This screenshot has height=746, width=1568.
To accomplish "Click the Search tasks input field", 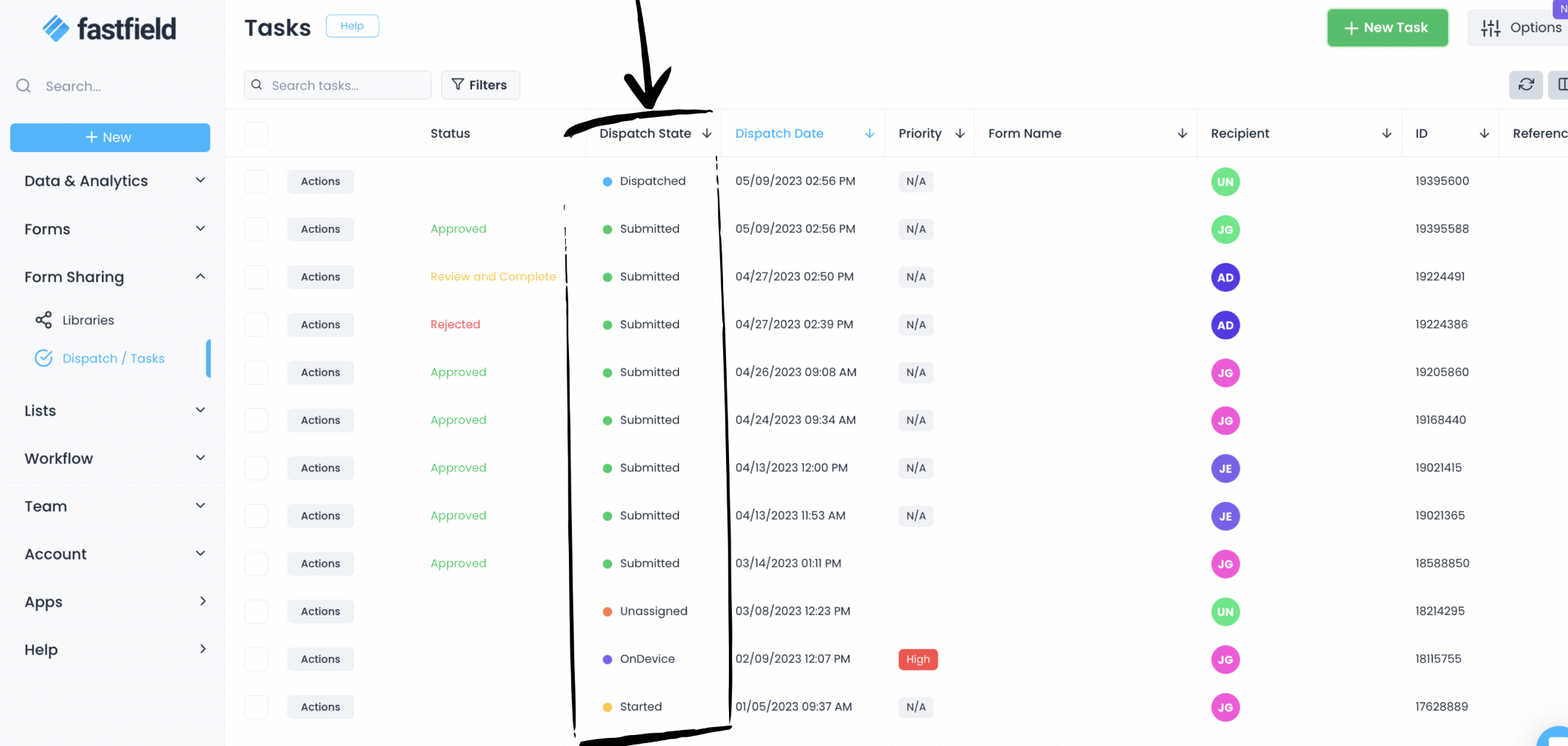I will point(345,85).
